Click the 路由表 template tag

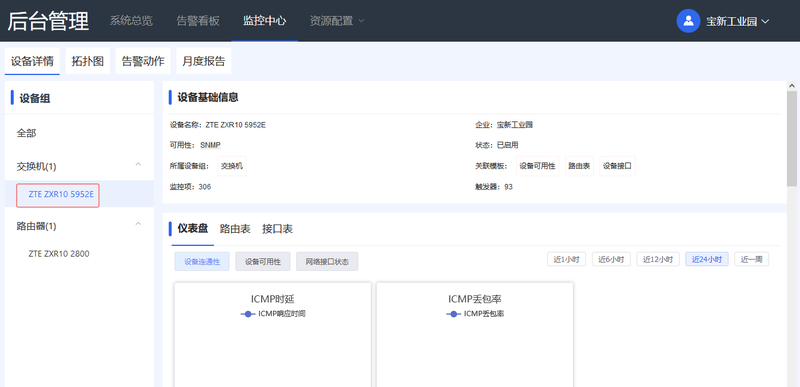click(x=579, y=166)
